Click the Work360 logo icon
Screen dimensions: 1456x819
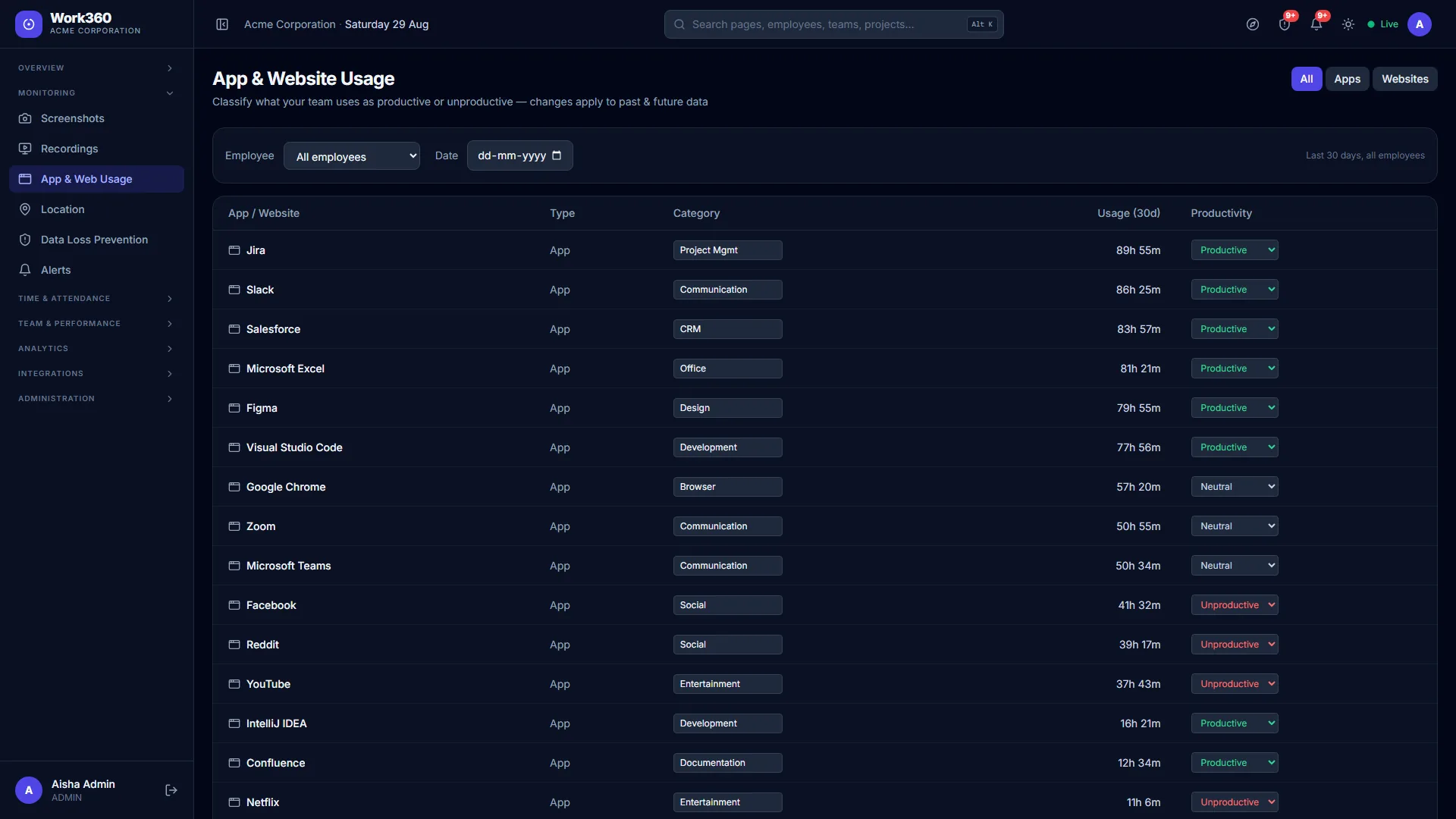pos(29,24)
